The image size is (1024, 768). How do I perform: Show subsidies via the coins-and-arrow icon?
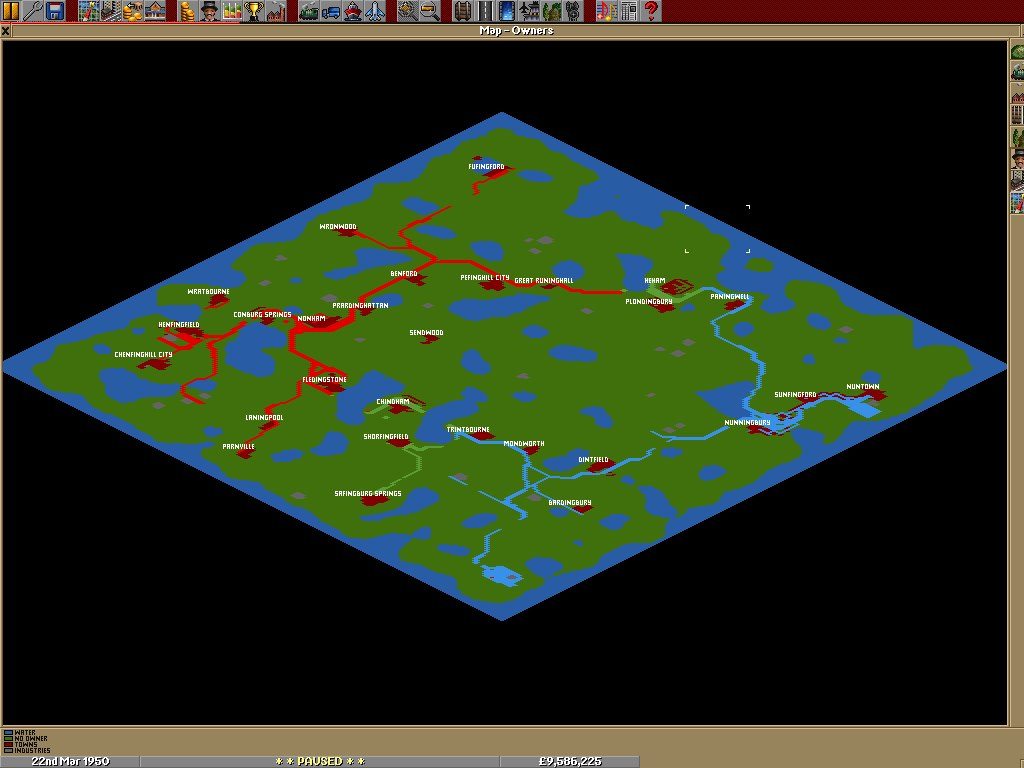(x=133, y=10)
